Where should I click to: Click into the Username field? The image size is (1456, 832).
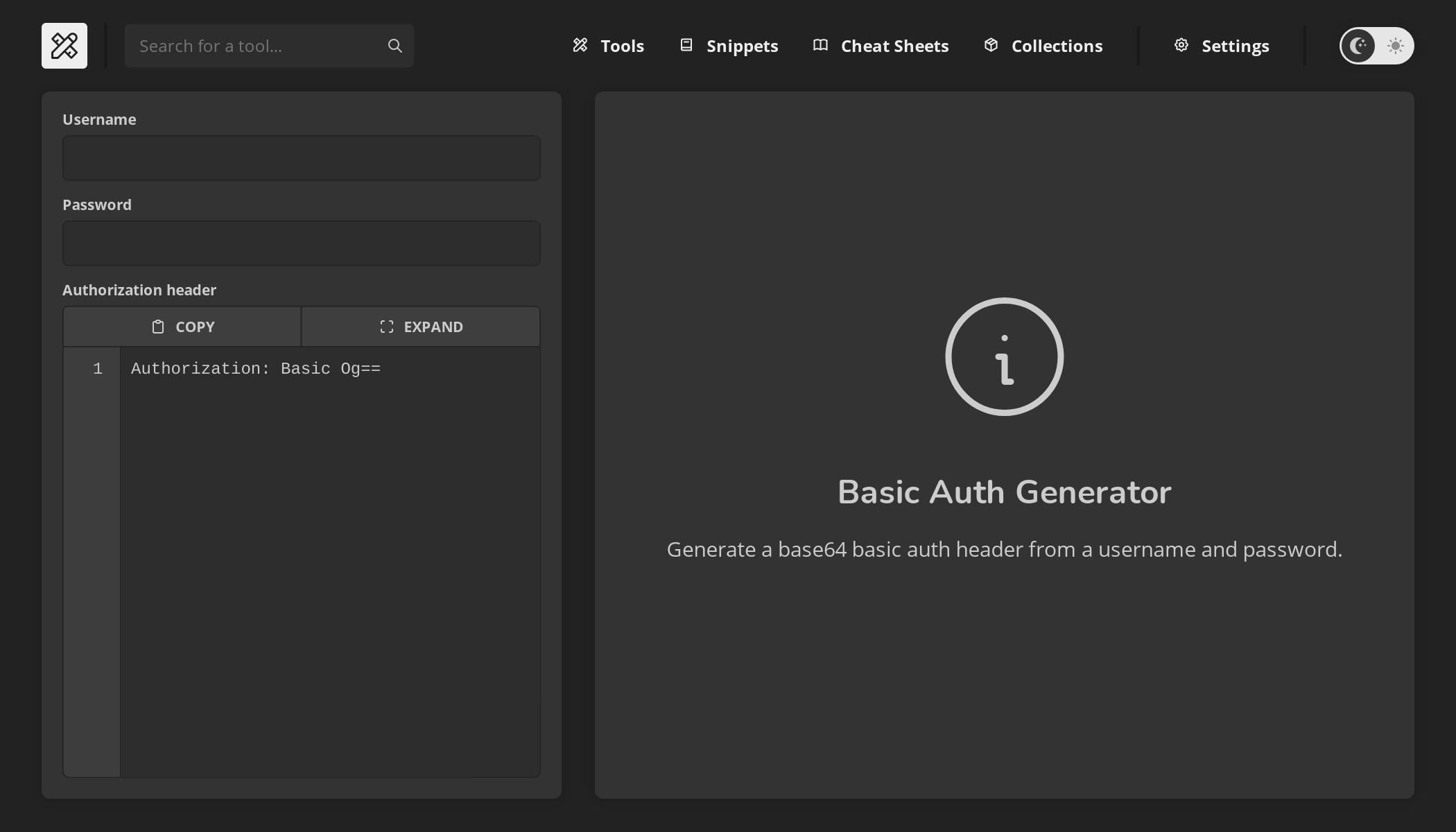(x=302, y=158)
